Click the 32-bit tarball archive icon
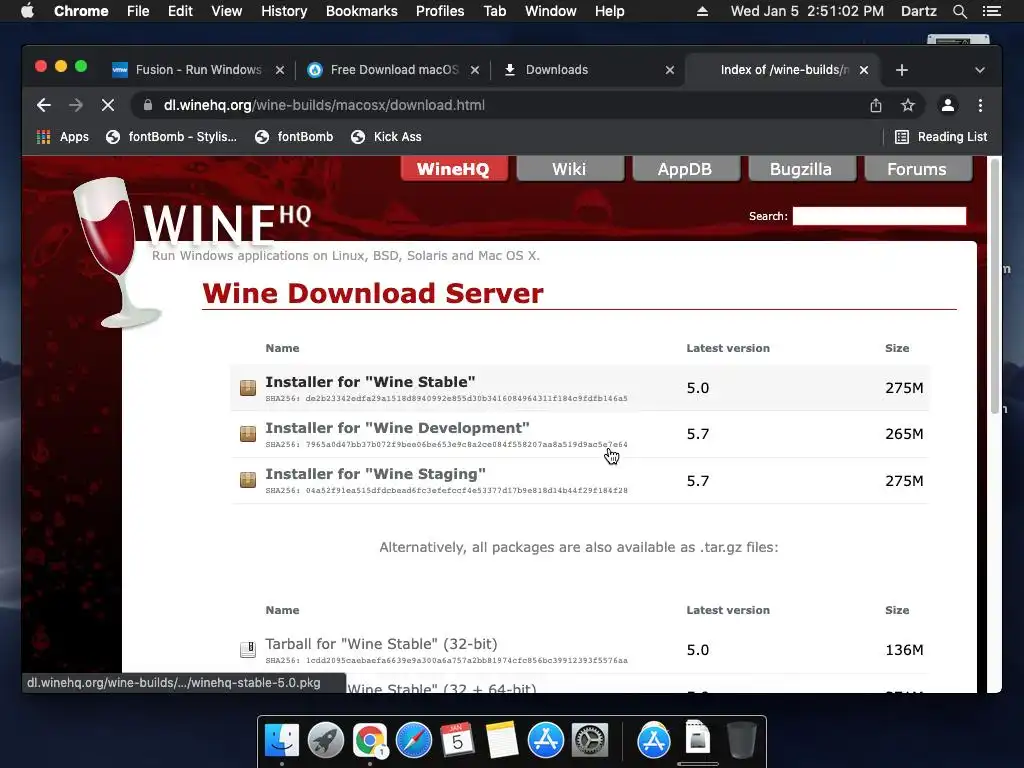1024x768 pixels. pyautogui.click(x=248, y=649)
